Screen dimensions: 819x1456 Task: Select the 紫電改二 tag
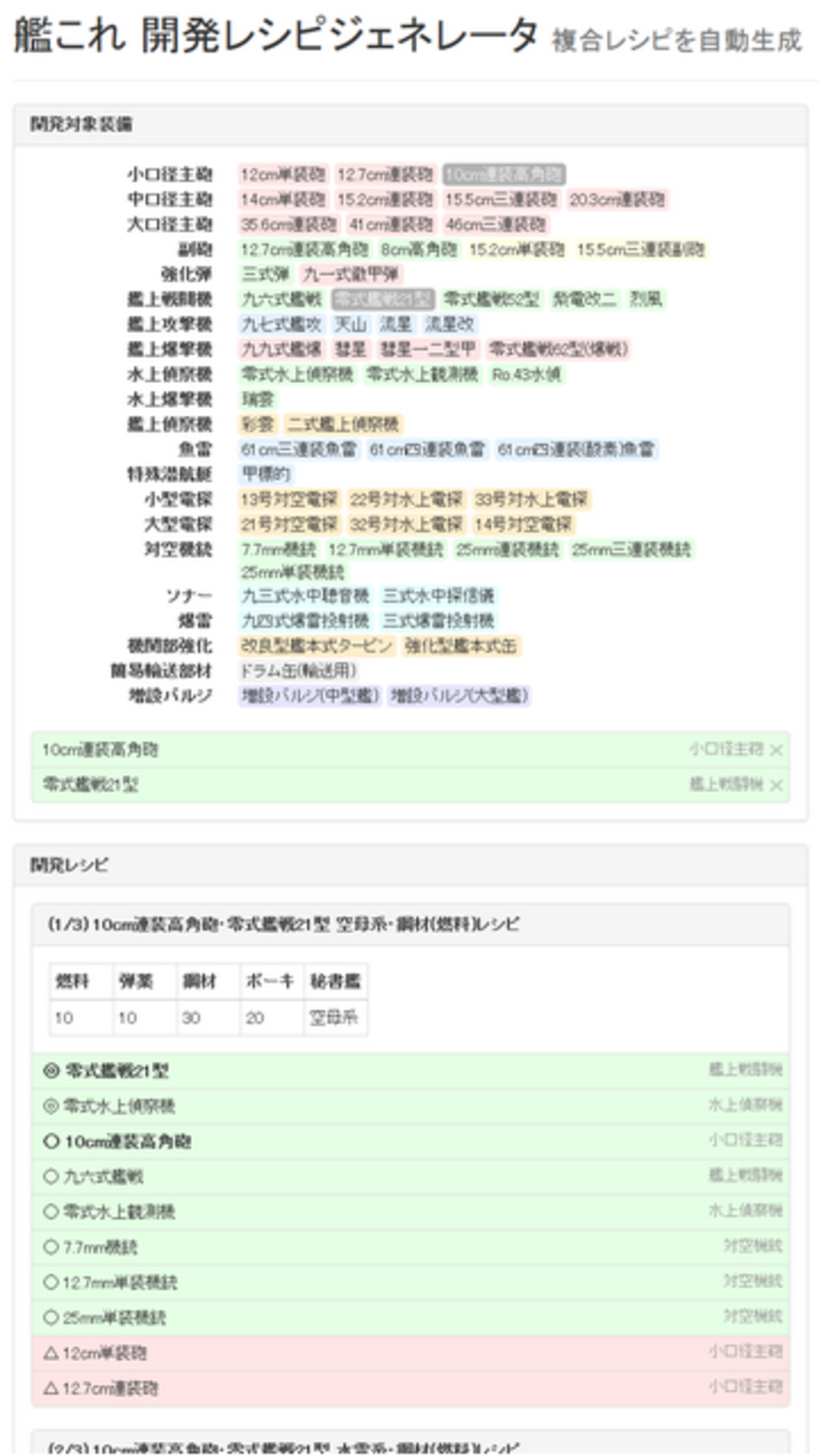click(x=584, y=299)
